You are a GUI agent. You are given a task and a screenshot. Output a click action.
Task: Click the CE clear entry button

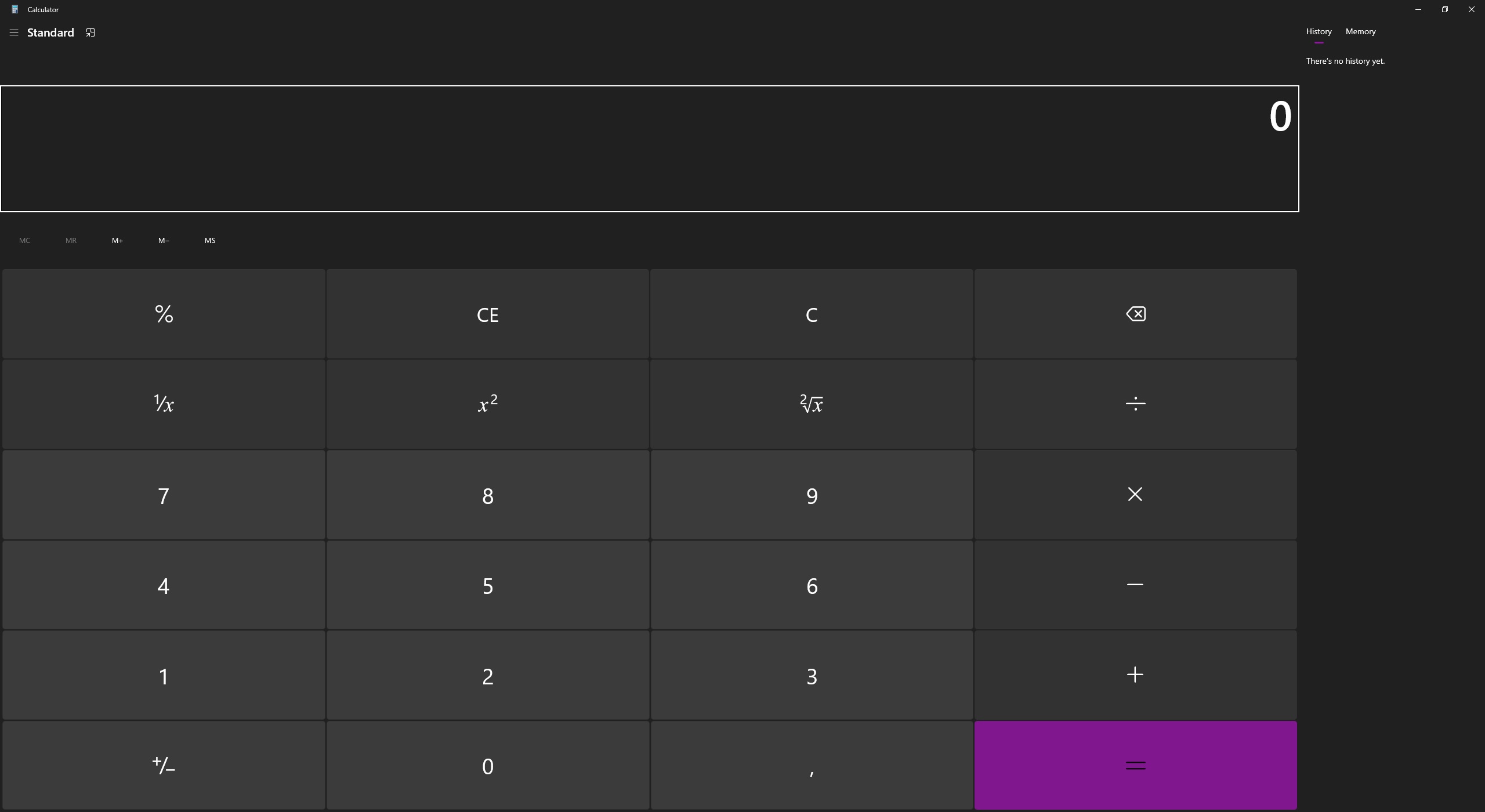(487, 314)
